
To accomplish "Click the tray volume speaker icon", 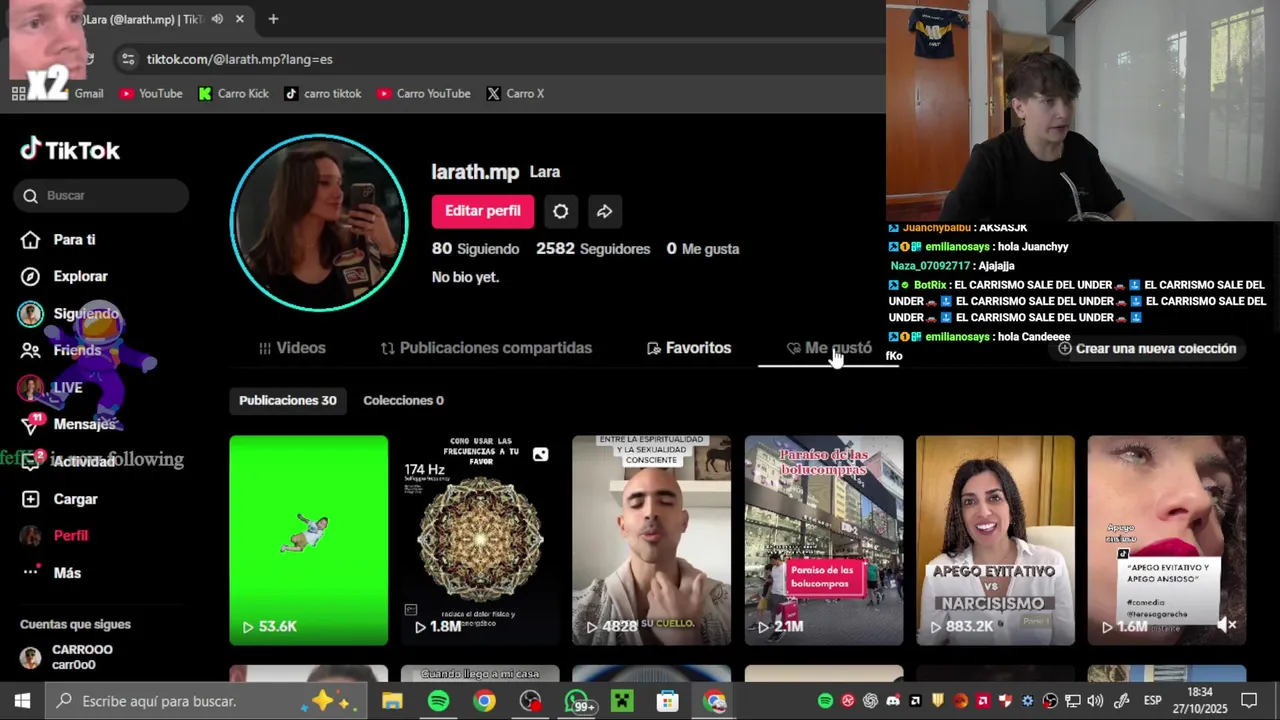I will [x=1095, y=701].
